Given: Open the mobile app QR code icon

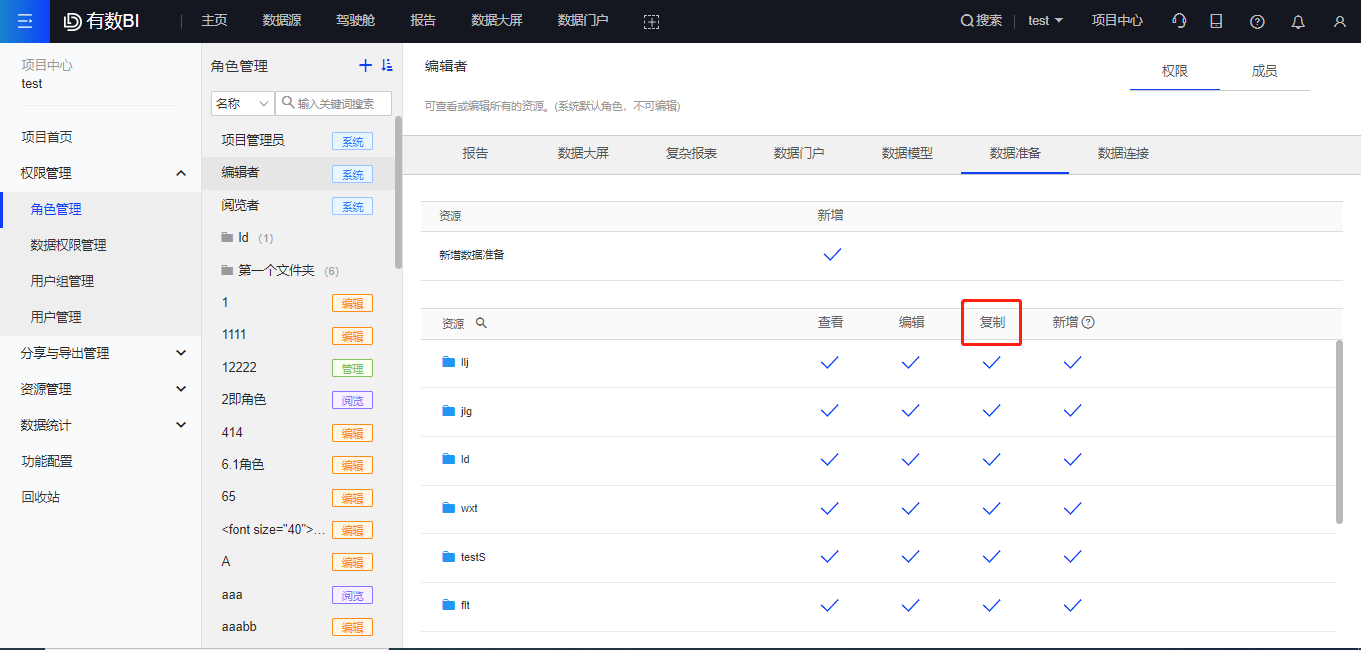Looking at the screenshot, I should 1216,20.
